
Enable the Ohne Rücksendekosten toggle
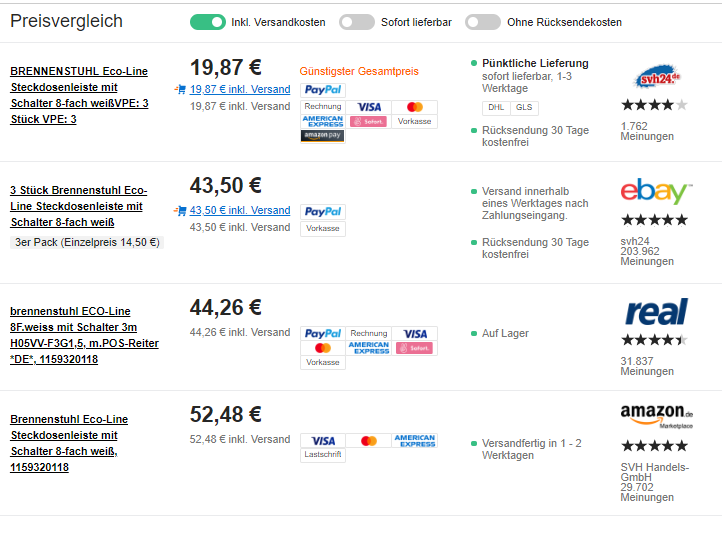click(x=482, y=22)
